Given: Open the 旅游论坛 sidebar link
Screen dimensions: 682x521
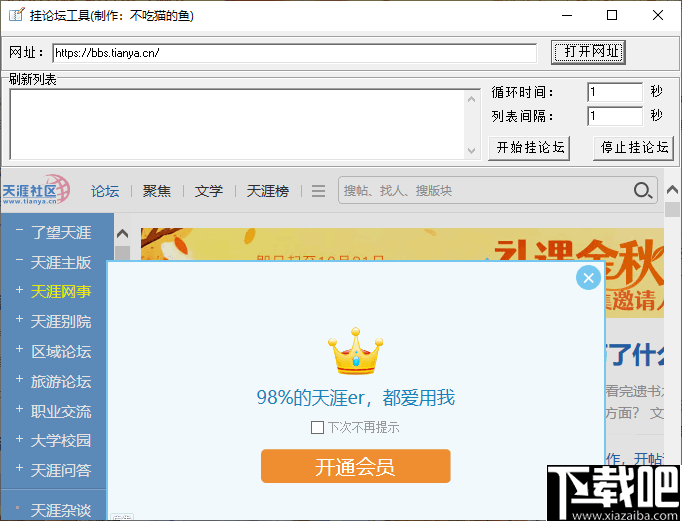Looking at the screenshot, I should coord(61,381).
